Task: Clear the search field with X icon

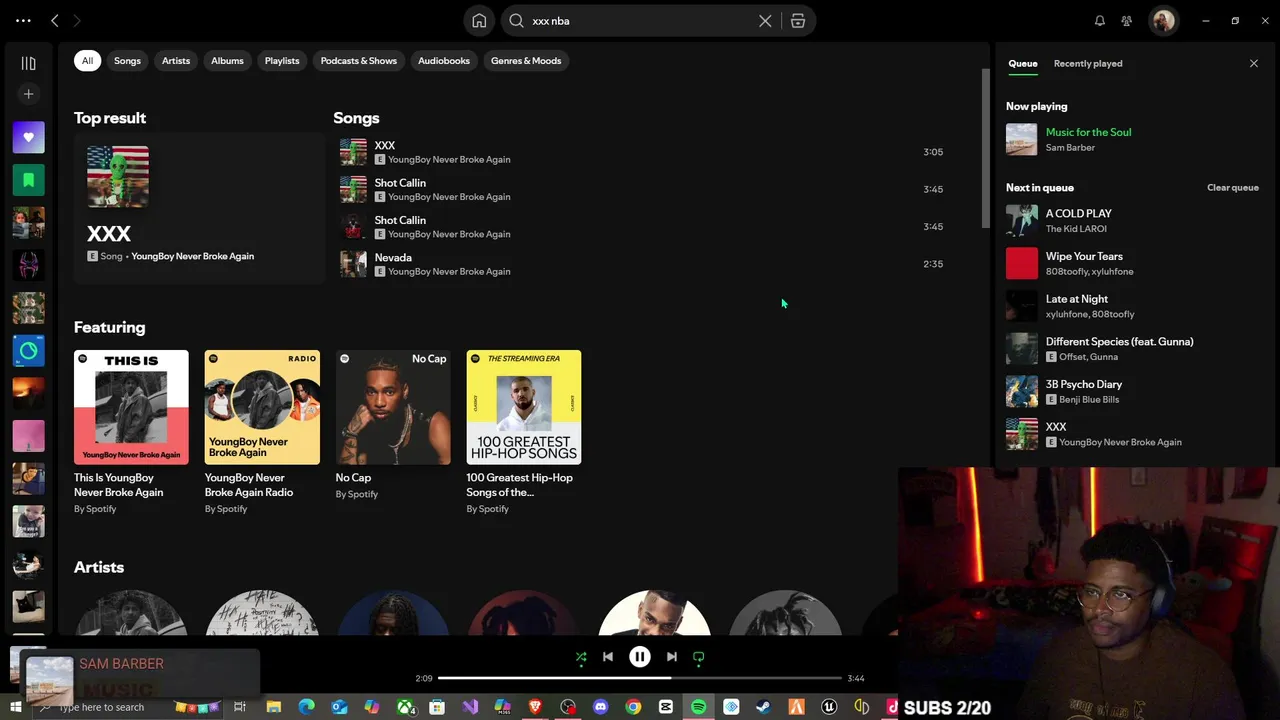Action: pyautogui.click(x=765, y=21)
